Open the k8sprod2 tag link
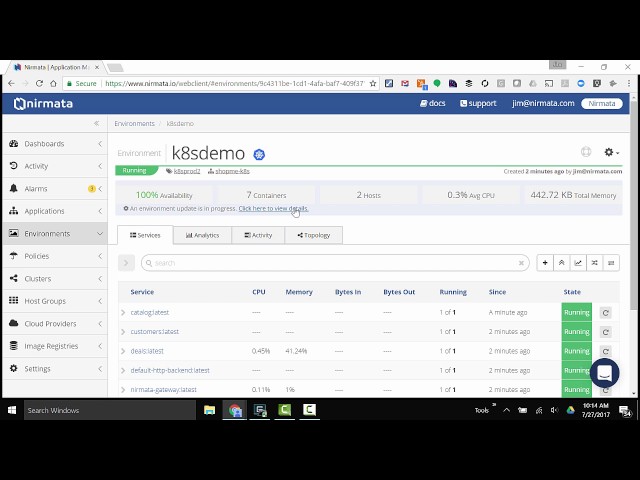 coord(187,171)
